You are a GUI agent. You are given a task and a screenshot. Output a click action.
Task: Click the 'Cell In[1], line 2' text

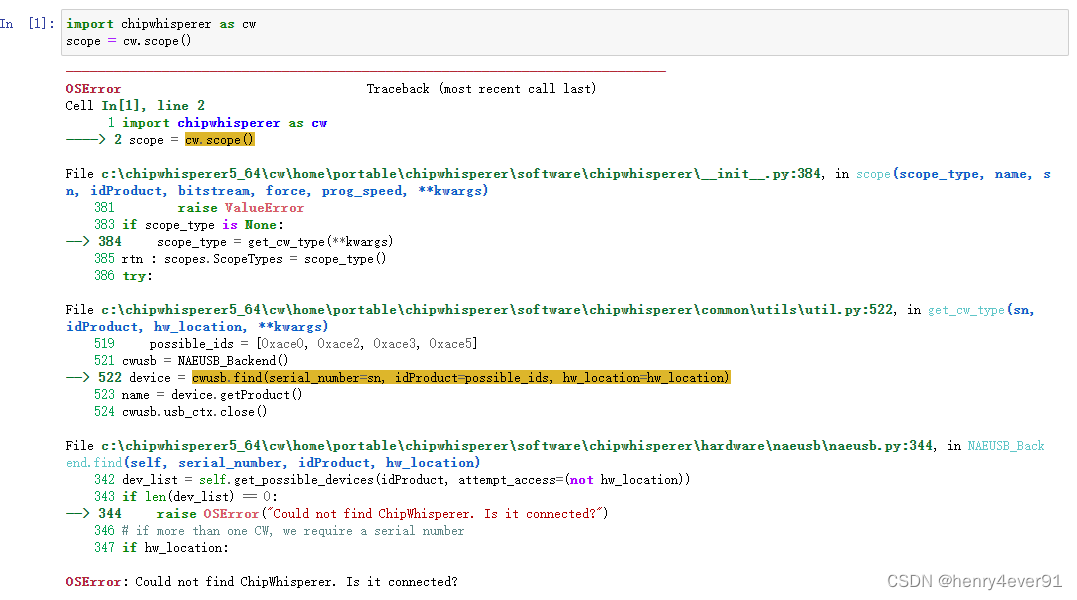[135, 106]
